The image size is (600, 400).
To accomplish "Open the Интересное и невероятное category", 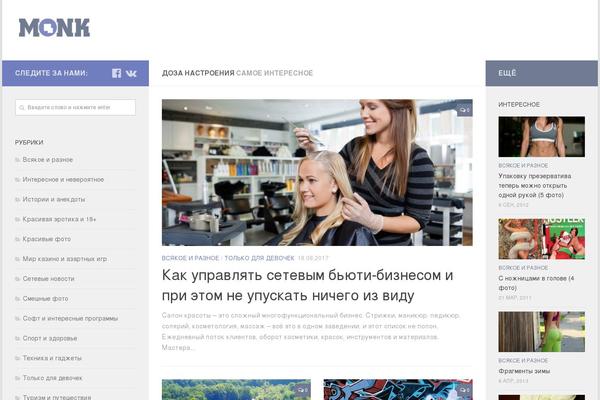I will point(63,180).
